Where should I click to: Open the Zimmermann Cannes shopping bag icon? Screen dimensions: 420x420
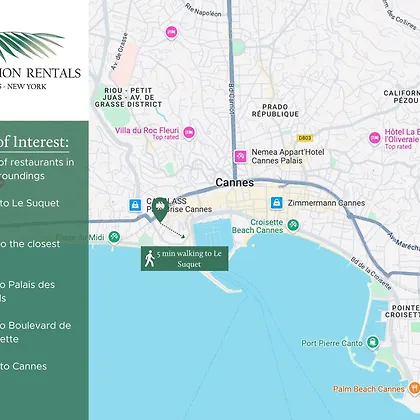pyautogui.click(x=277, y=203)
